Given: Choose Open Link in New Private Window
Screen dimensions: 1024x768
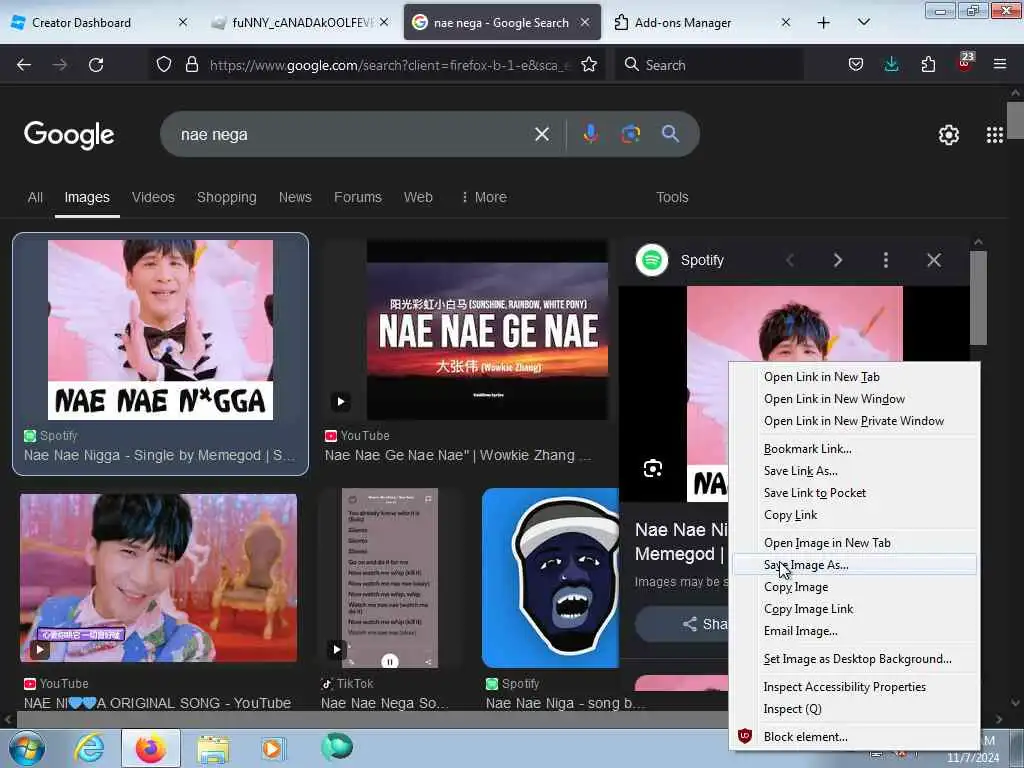Looking at the screenshot, I should tap(854, 421).
